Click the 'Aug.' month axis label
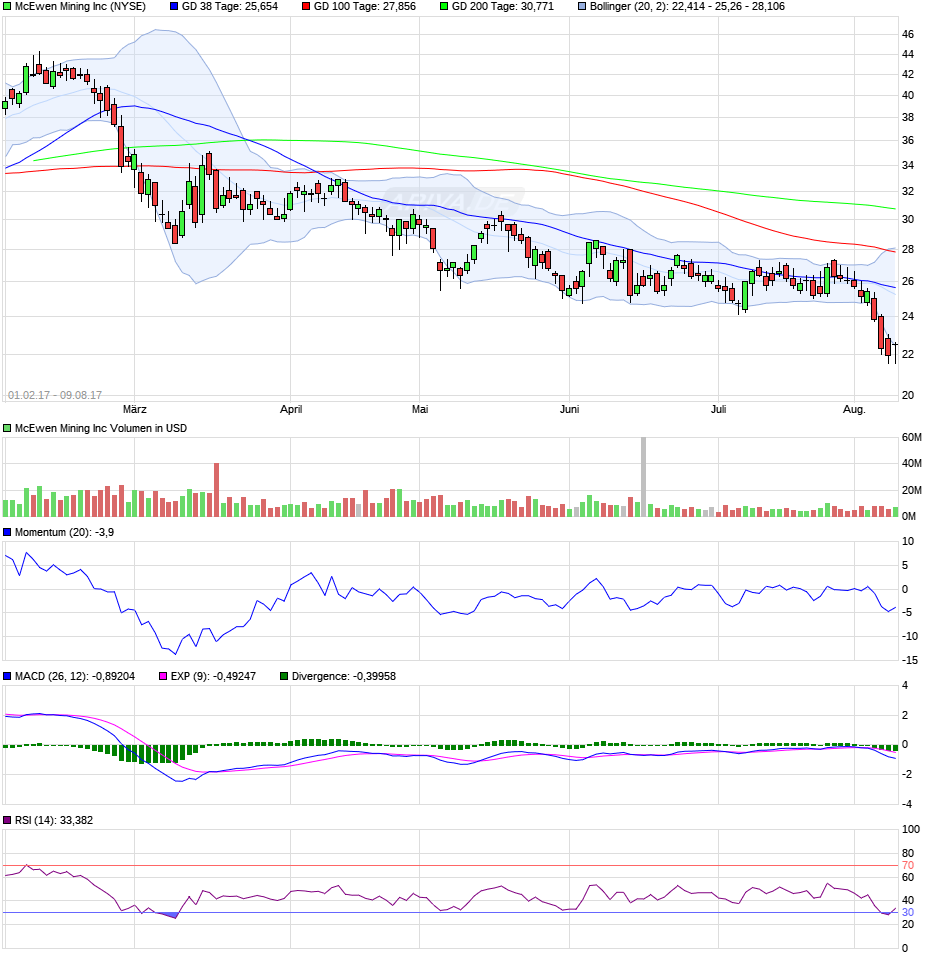 tap(854, 409)
